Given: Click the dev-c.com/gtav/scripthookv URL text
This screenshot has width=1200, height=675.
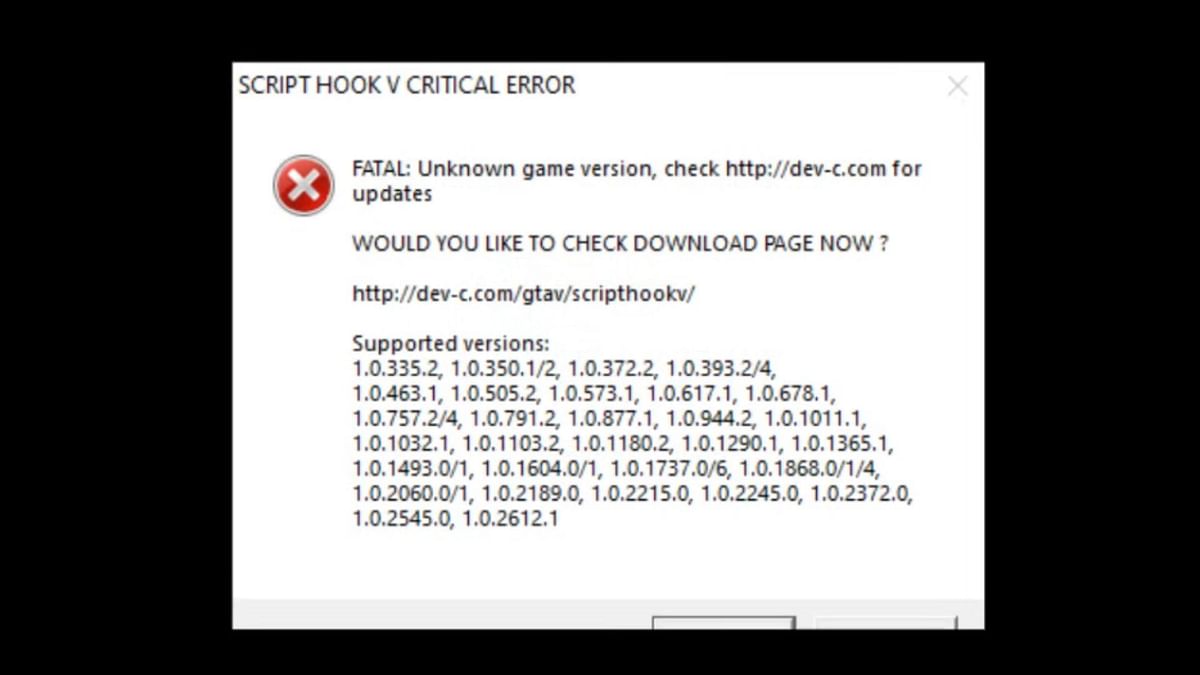Looking at the screenshot, I should coord(523,294).
